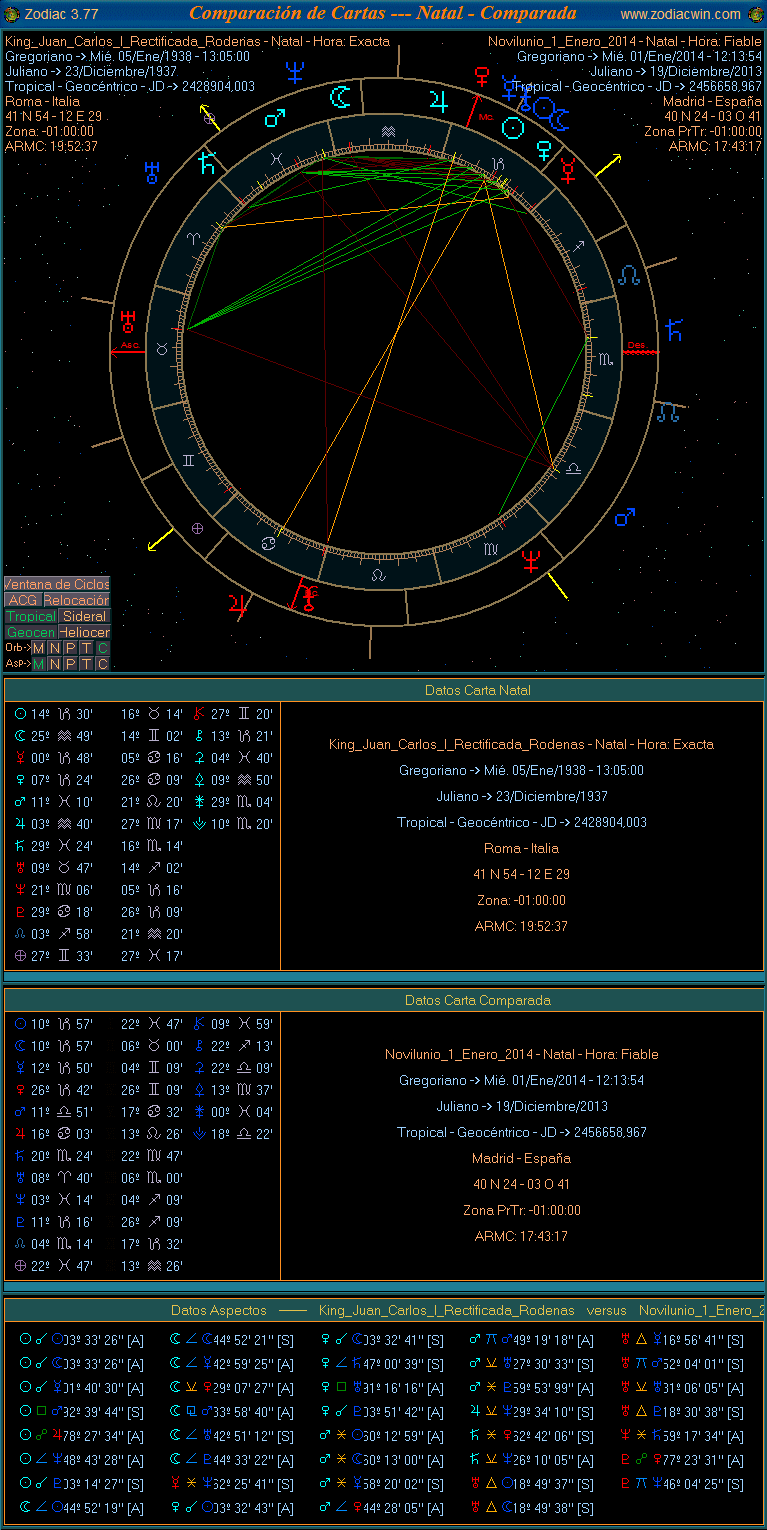Screen dimensions: 767x1530
Task: Click 'ARMC: 19:52:37' in the chart's top-left corner
Action: (51, 146)
